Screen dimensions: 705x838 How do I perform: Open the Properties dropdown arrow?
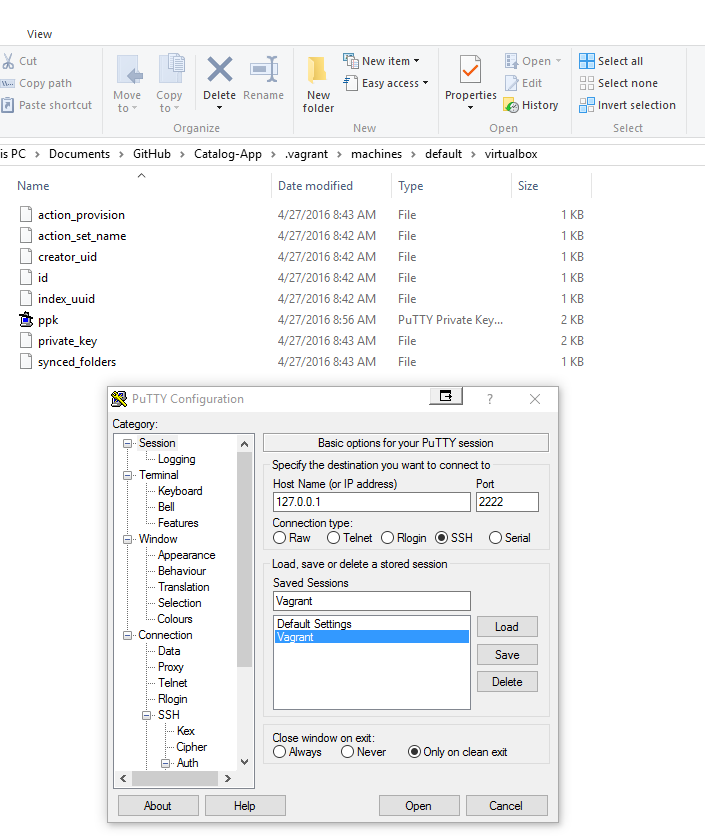(470, 108)
